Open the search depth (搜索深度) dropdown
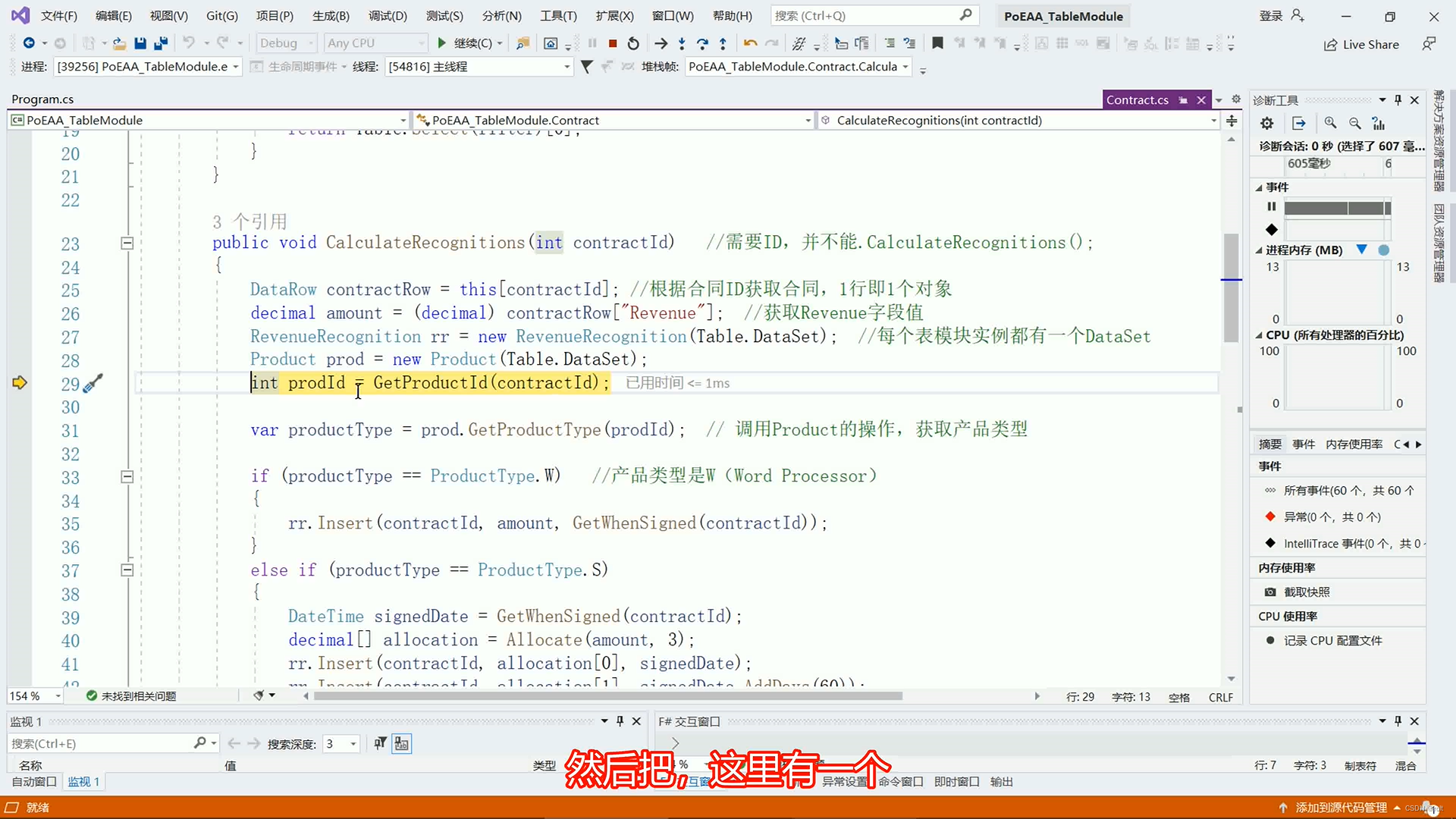The height and width of the screenshot is (819, 1456). (x=340, y=744)
